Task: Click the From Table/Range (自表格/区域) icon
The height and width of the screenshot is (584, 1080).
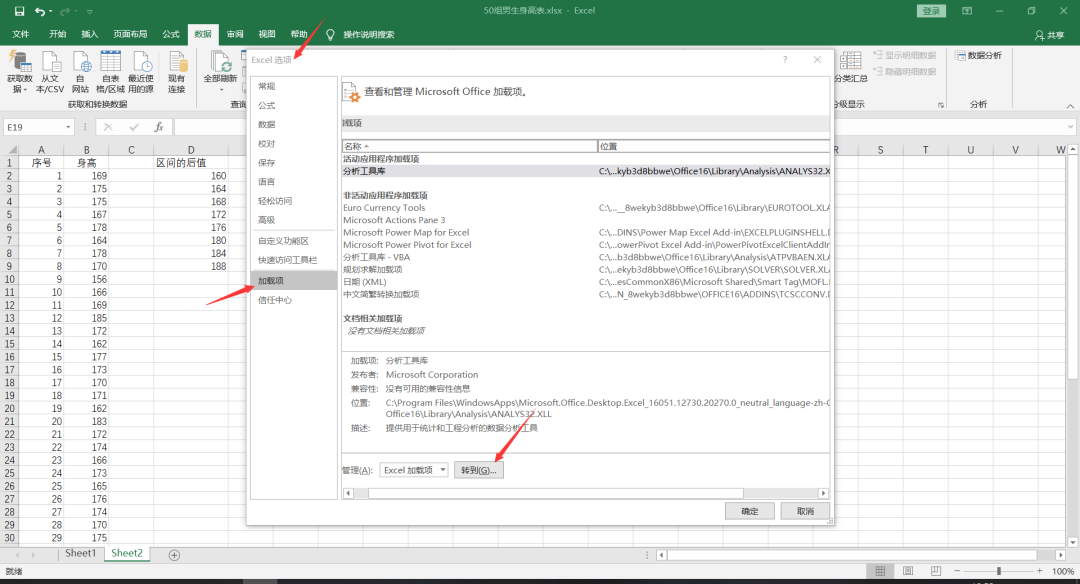Action: [110, 72]
